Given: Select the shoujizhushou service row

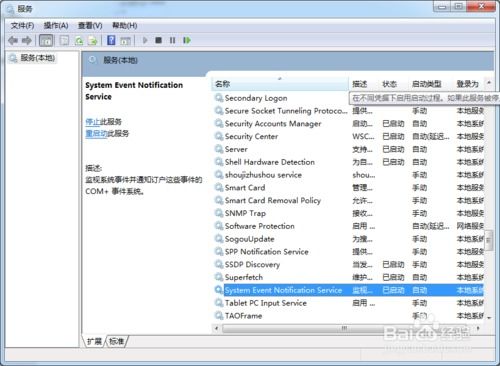Looking at the screenshot, I should coord(348,175).
